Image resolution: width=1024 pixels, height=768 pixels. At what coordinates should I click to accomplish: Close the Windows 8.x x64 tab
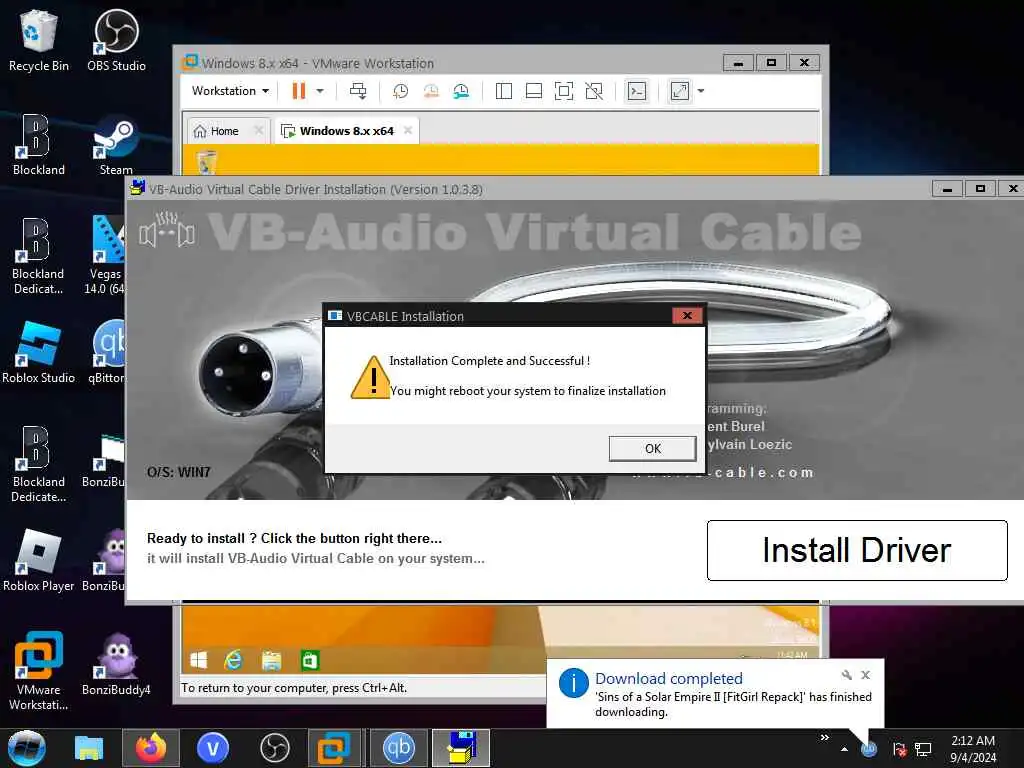pos(408,130)
